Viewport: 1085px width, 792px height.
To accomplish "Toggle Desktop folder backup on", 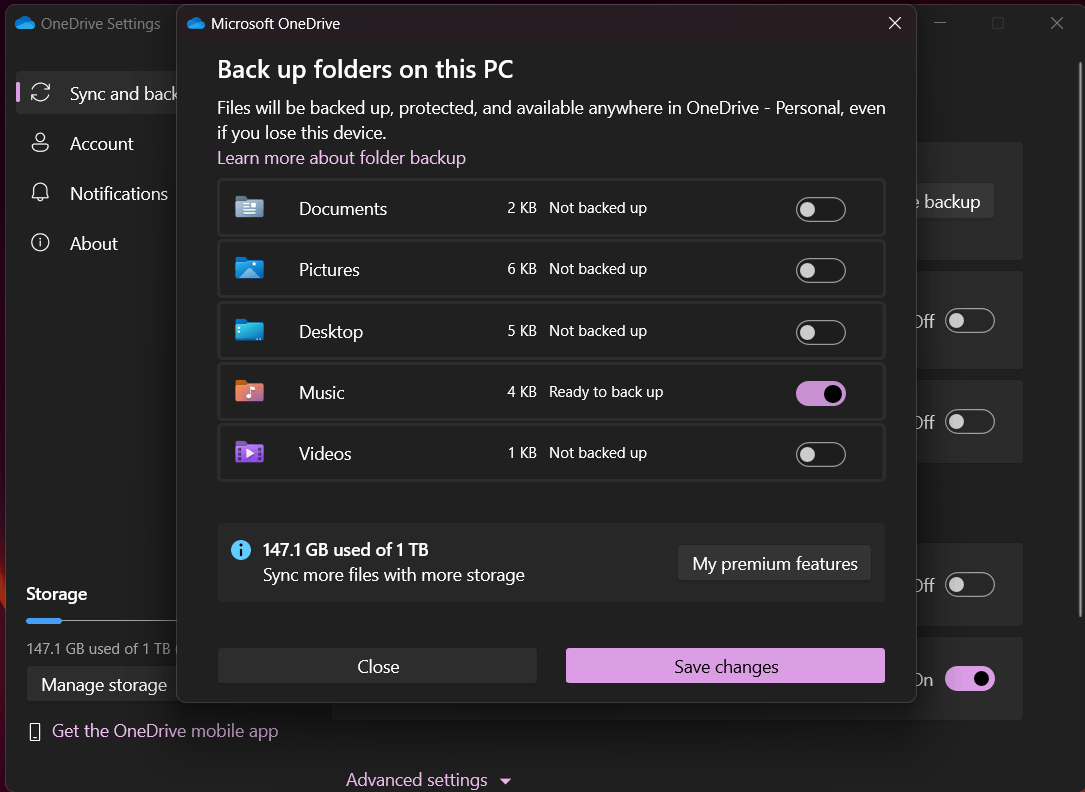I will (x=821, y=332).
